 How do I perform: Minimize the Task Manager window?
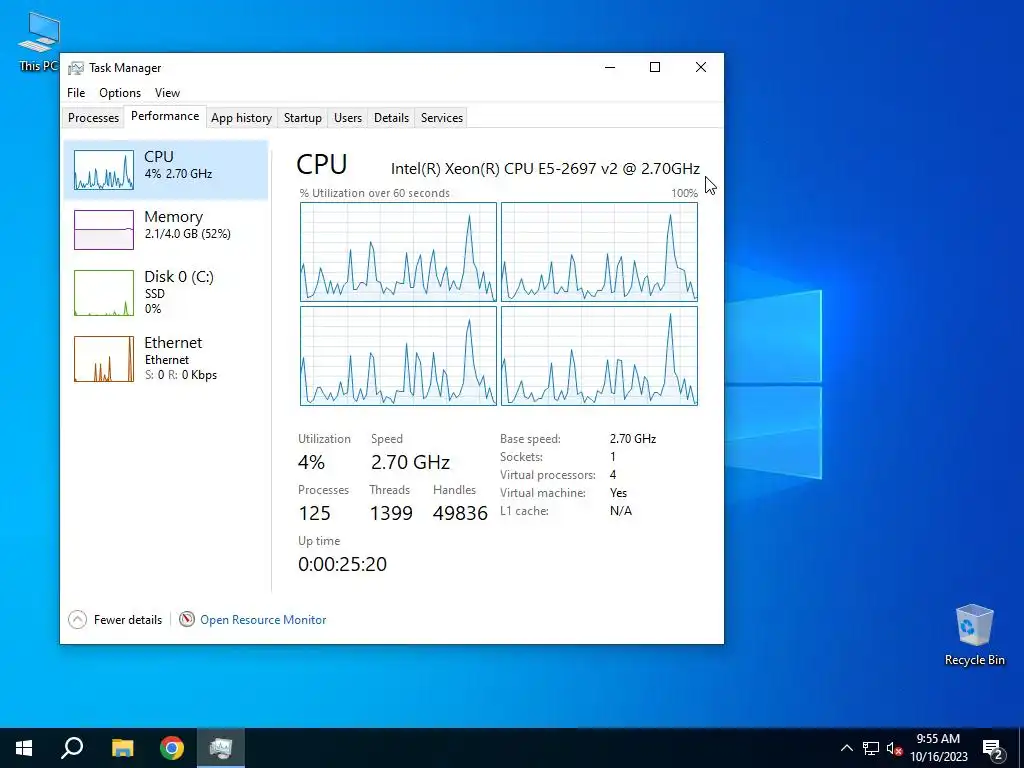point(610,67)
